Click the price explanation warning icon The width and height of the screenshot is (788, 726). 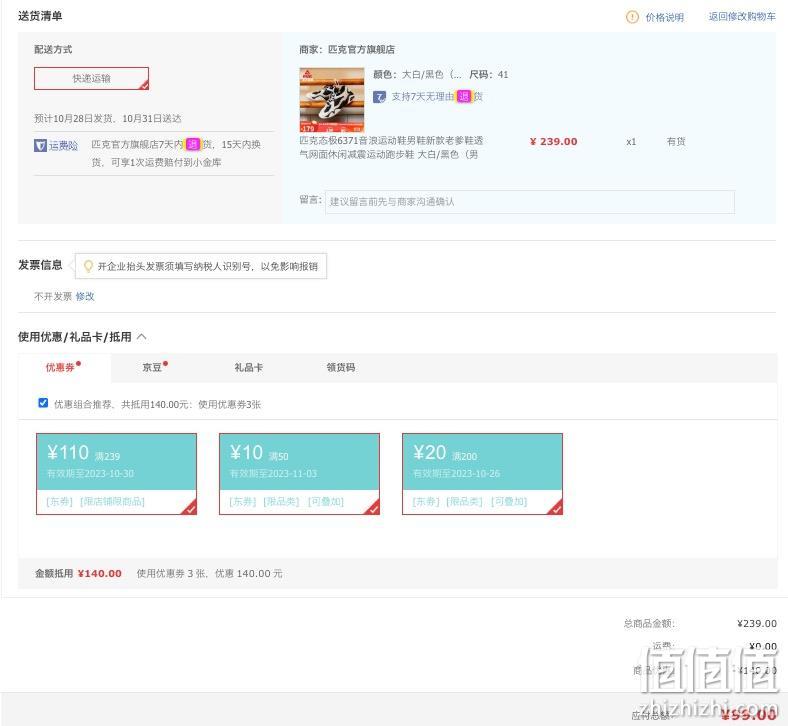[632, 17]
